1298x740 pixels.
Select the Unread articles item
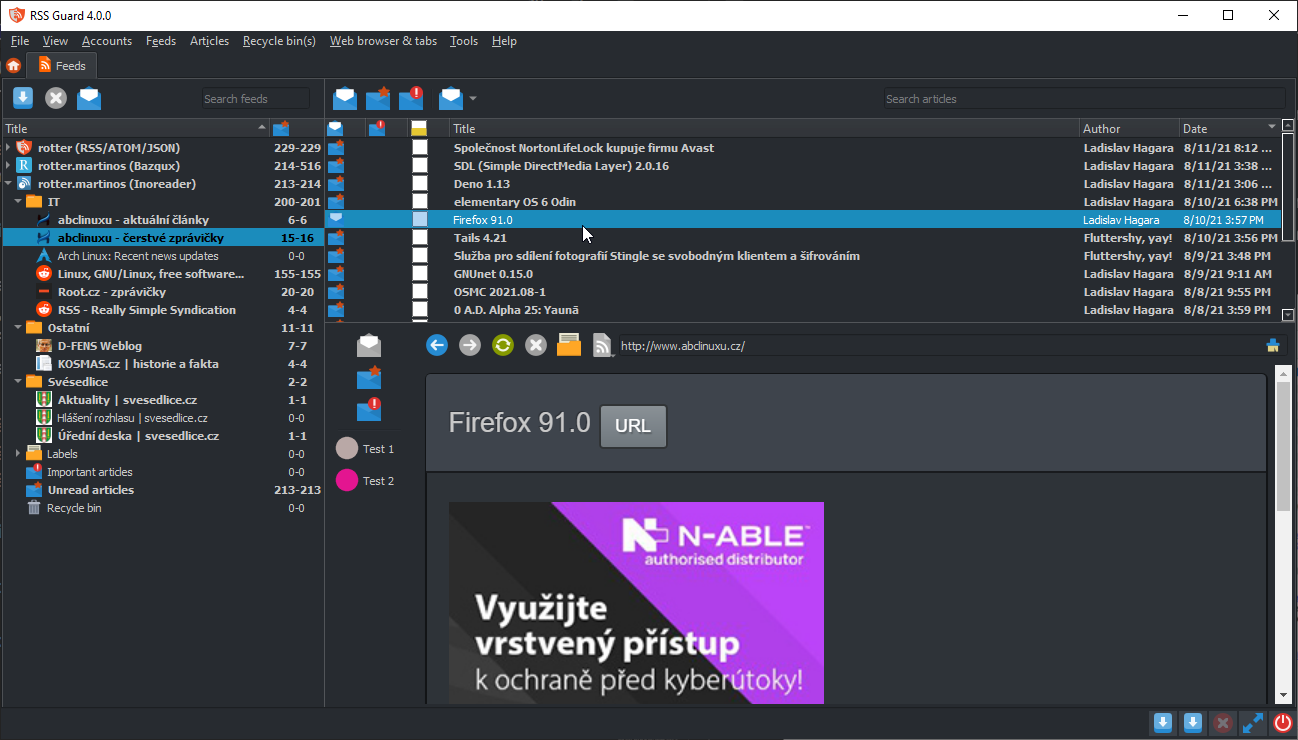[x=90, y=490]
